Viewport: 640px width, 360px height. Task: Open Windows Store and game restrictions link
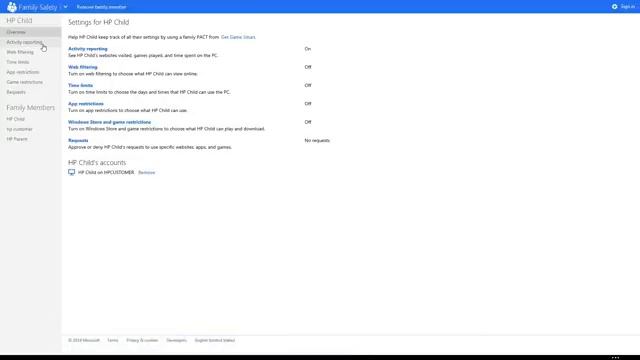pyautogui.click(x=109, y=122)
